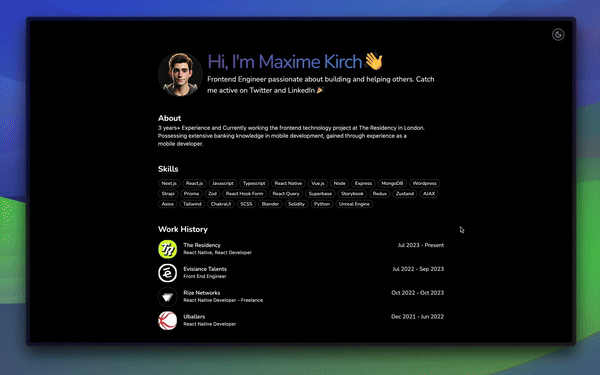The image size is (600, 375).
Task: Click the "Hi, I'm Maxime Kirch" heading
Action: (x=285, y=62)
